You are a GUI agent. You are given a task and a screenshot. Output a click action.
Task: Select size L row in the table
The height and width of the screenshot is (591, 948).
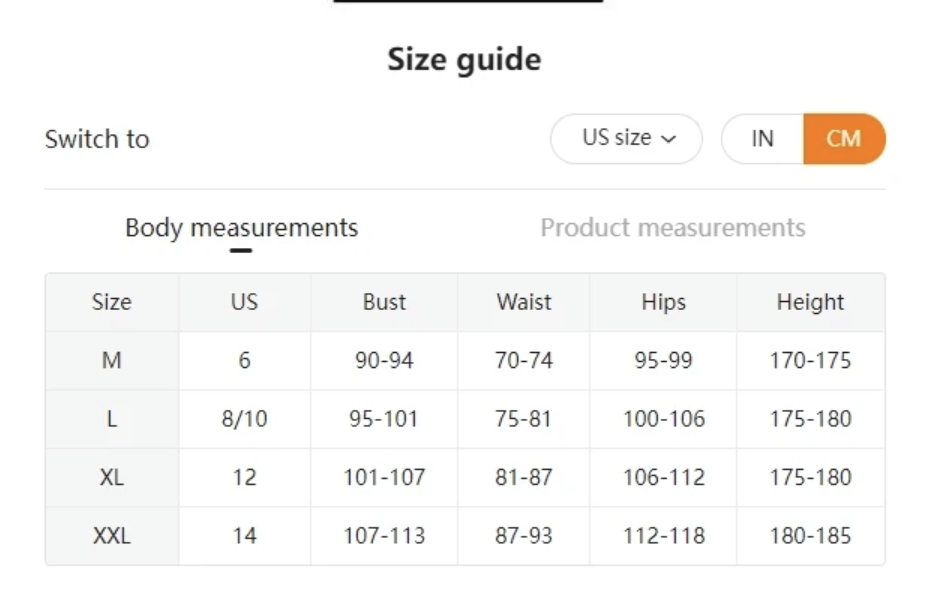tap(111, 419)
